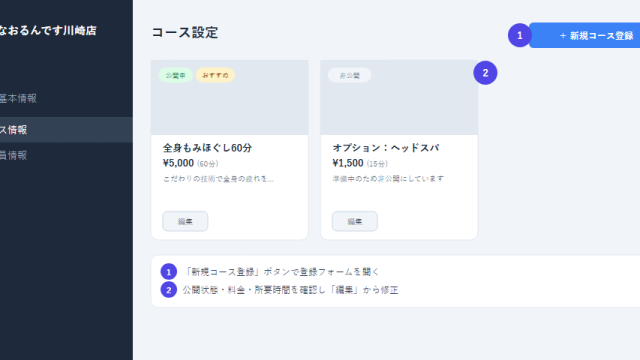
Task: Click legend marker 2 in the instructions list
Action: pyautogui.click(x=169, y=290)
